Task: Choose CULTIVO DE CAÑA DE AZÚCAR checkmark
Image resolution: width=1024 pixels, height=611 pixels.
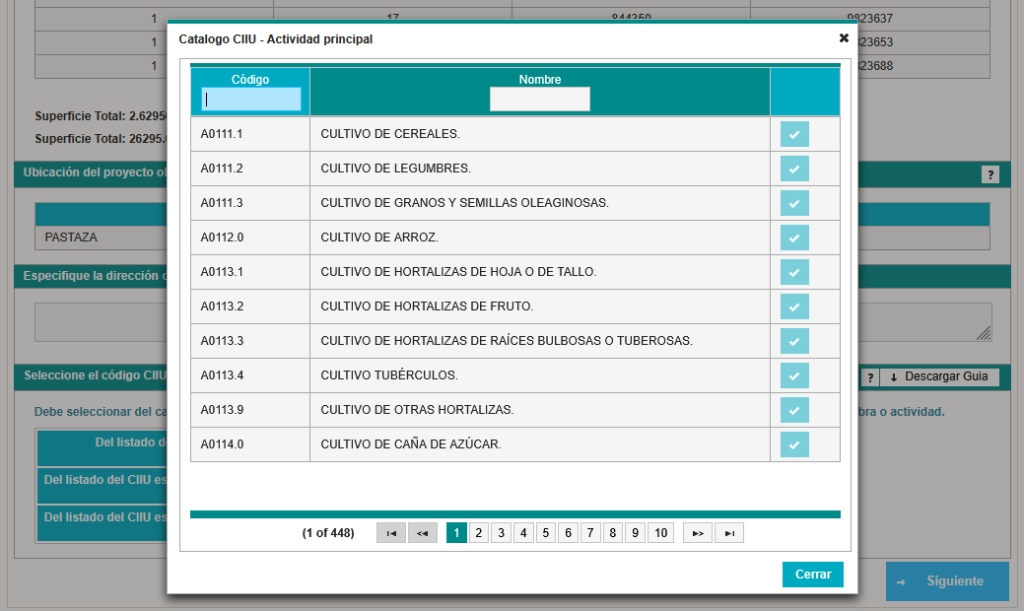Action: tap(794, 445)
